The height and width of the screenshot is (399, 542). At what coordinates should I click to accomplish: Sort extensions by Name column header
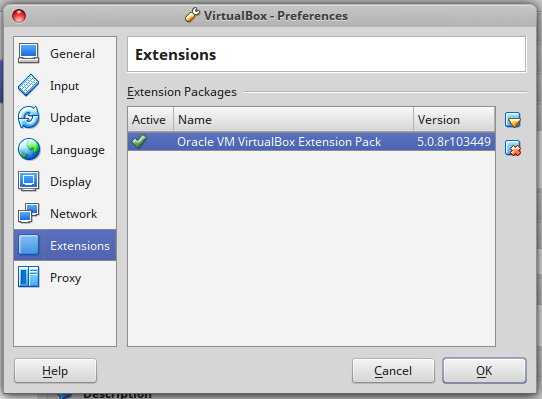293,120
